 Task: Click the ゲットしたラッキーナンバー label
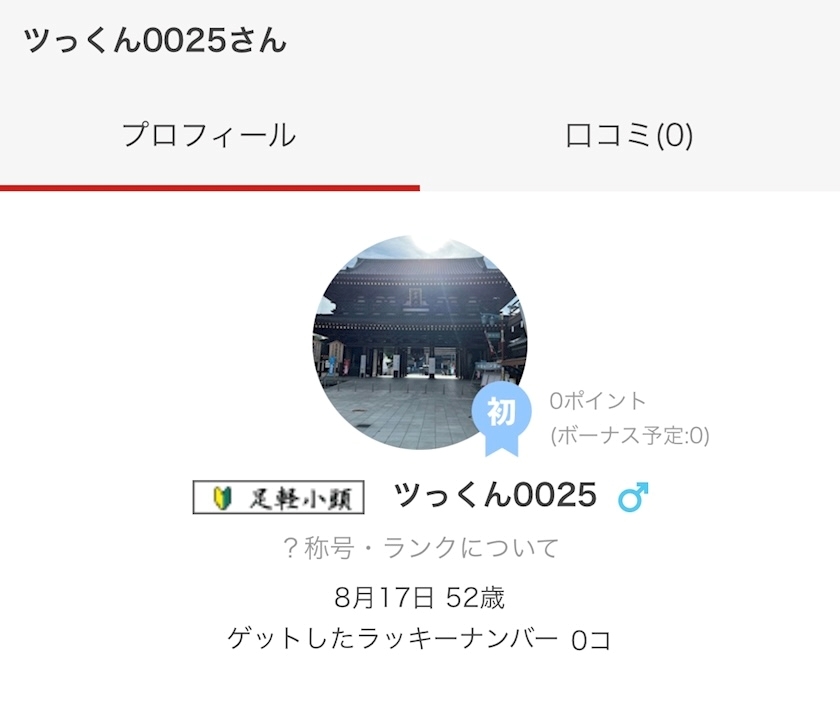(393, 639)
